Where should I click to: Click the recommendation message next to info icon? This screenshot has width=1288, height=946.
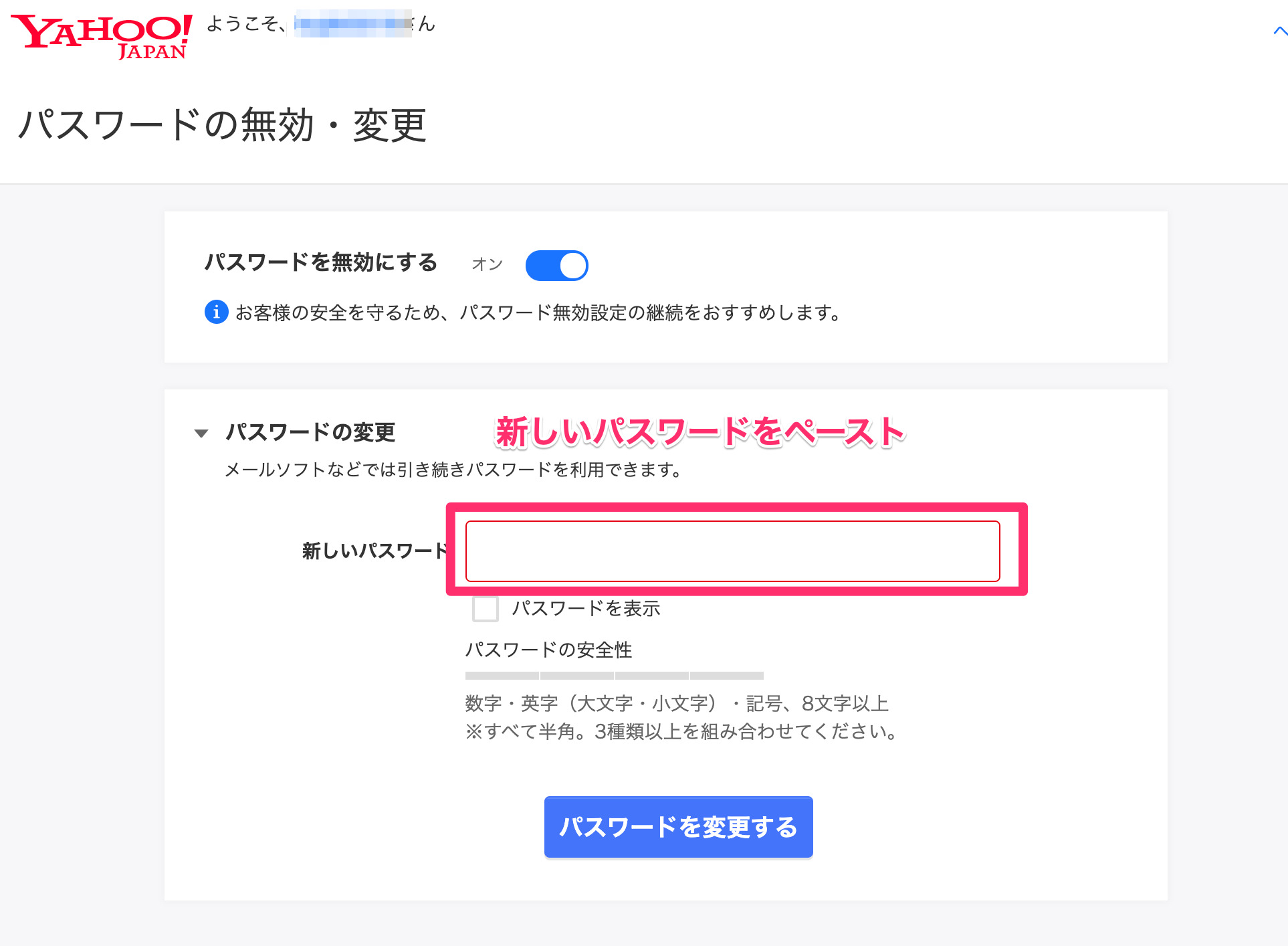point(538,312)
